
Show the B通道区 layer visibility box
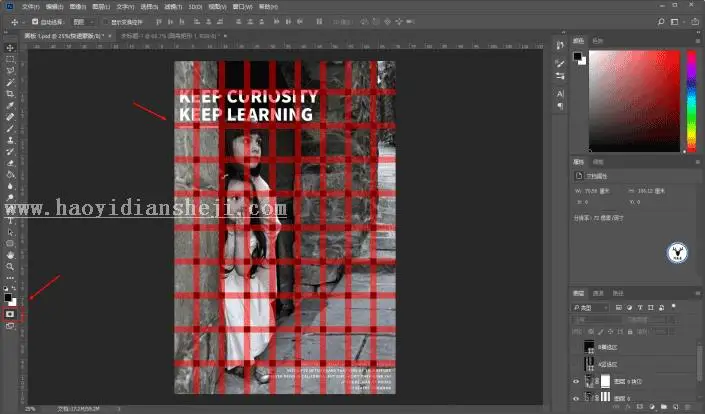[x=576, y=347]
